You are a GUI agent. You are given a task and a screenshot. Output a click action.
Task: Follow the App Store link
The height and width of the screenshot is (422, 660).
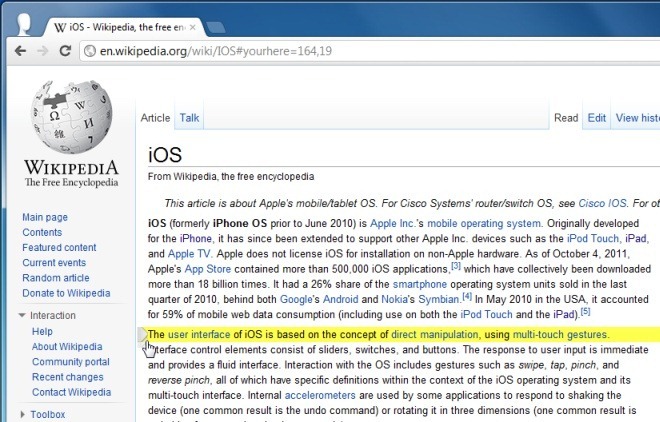208,269
